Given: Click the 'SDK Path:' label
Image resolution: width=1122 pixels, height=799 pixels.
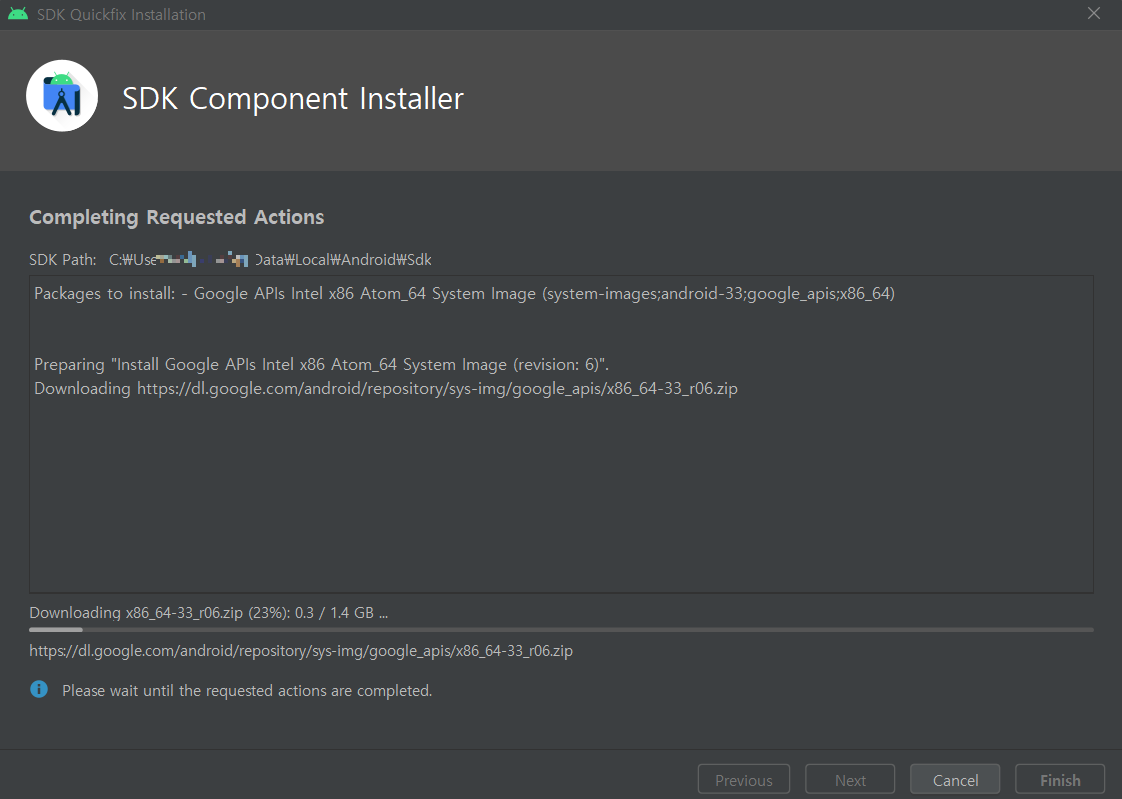Looking at the screenshot, I should (x=63, y=260).
